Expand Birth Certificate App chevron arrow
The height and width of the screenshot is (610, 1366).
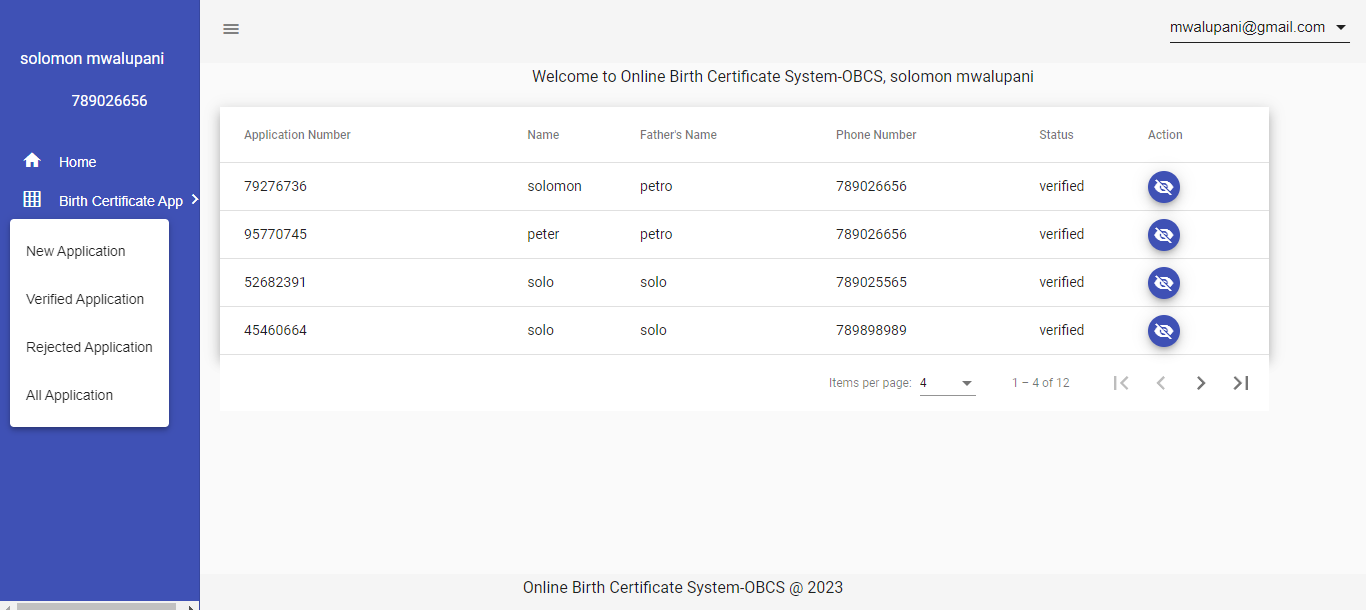pyautogui.click(x=195, y=200)
